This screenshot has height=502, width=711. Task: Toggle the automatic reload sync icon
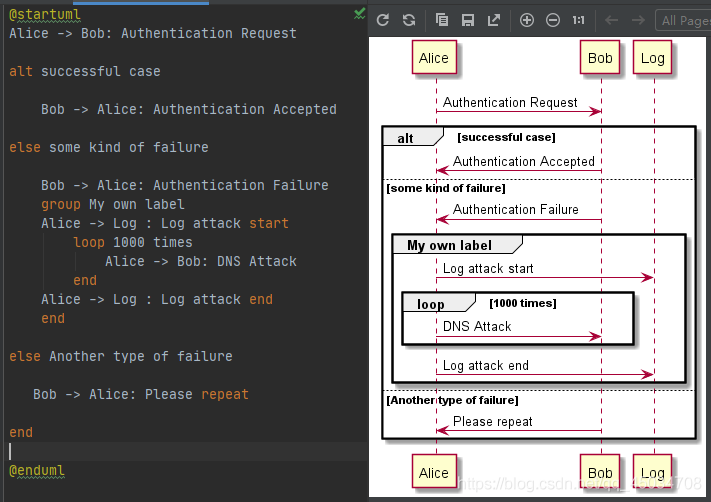(x=409, y=20)
